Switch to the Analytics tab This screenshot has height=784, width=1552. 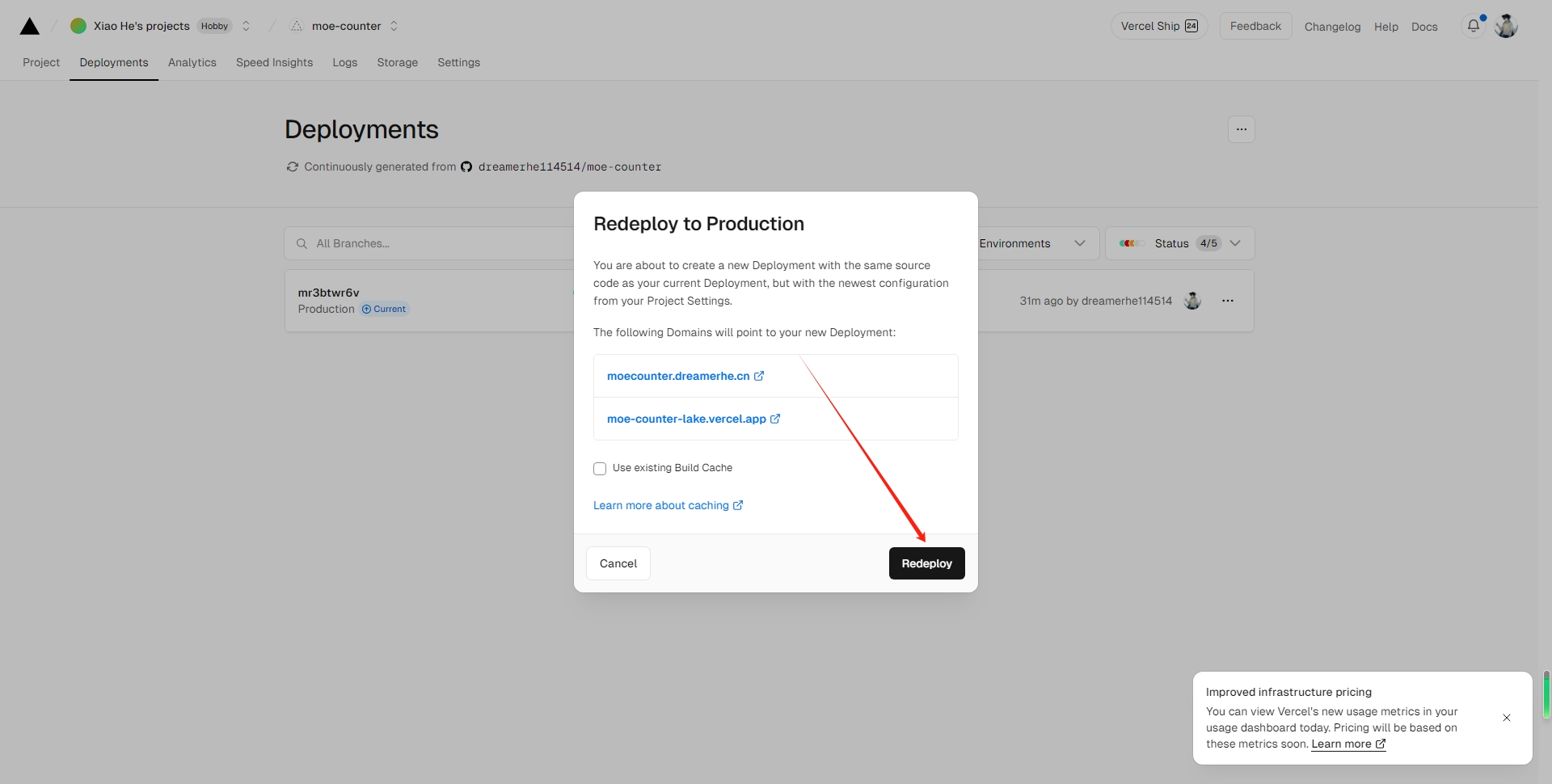(x=192, y=62)
